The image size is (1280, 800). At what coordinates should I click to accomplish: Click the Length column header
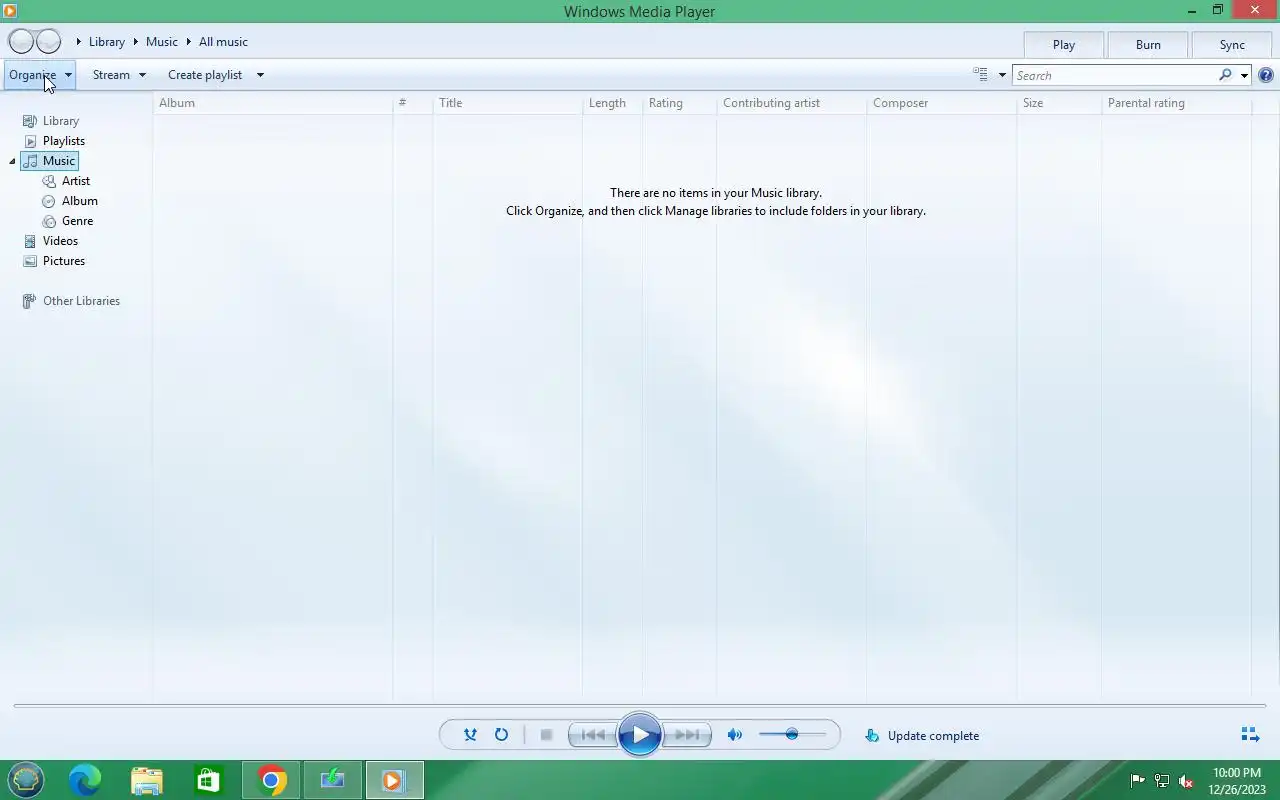pos(612,103)
